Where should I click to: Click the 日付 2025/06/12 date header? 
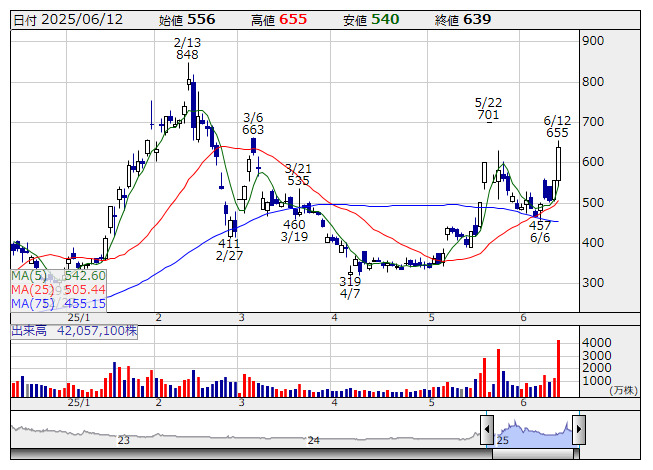[68, 20]
